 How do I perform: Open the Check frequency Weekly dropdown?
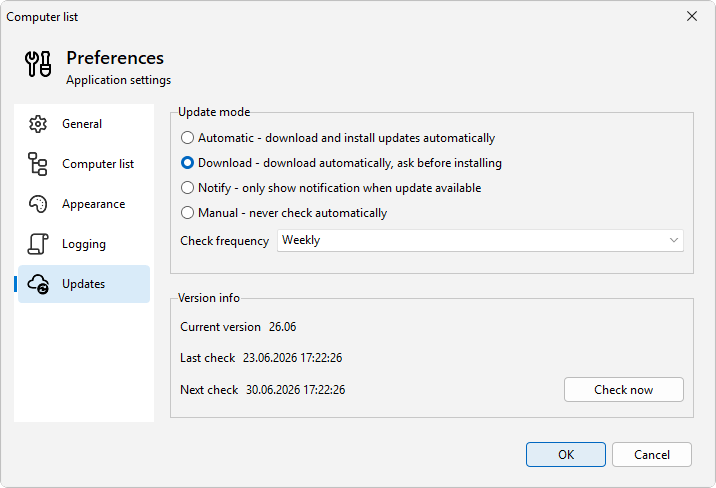480,241
